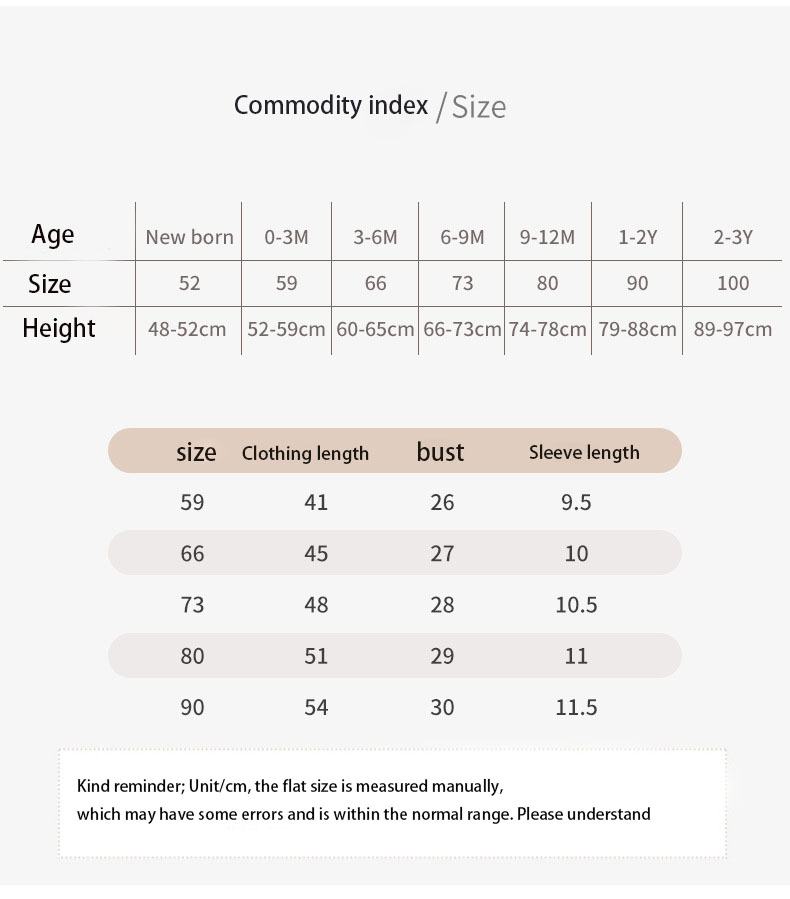Select the size 52 cell
Image resolution: width=790 pixels, height=899 pixels.
(x=189, y=283)
